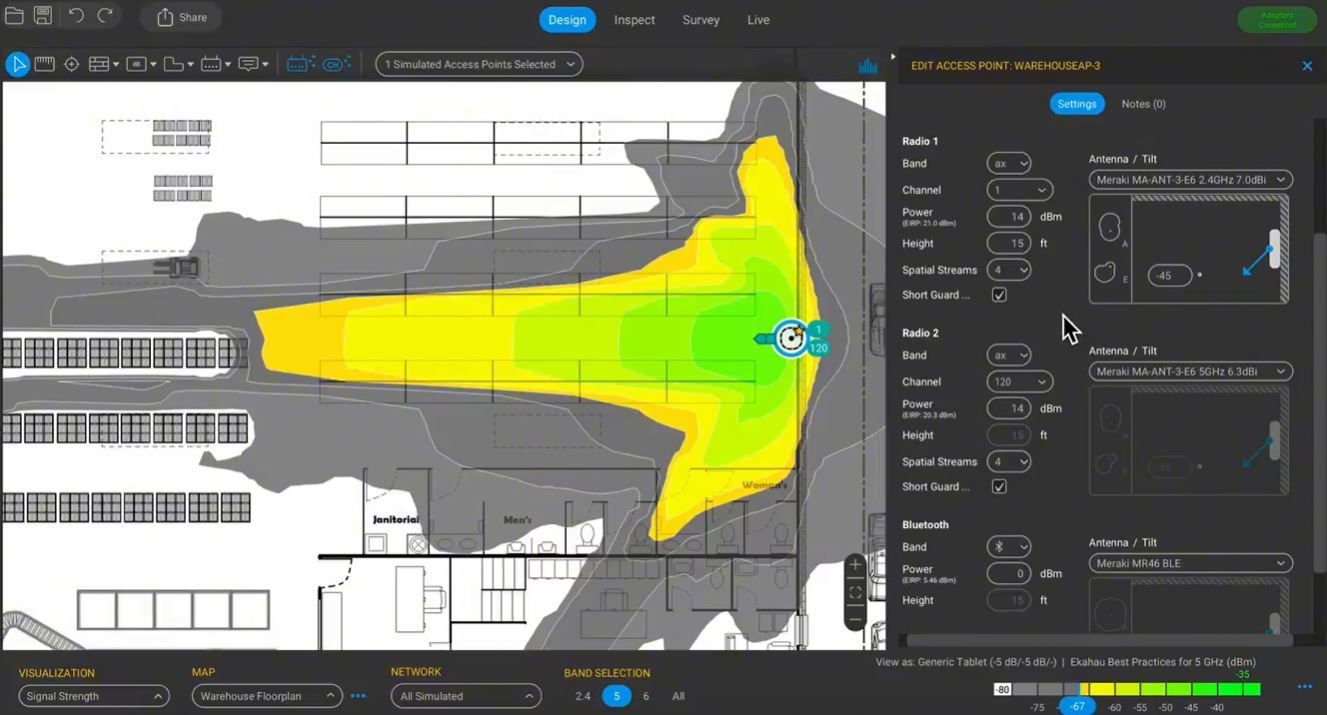Open the Signal Strength visualization dropdown

pos(93,696)
